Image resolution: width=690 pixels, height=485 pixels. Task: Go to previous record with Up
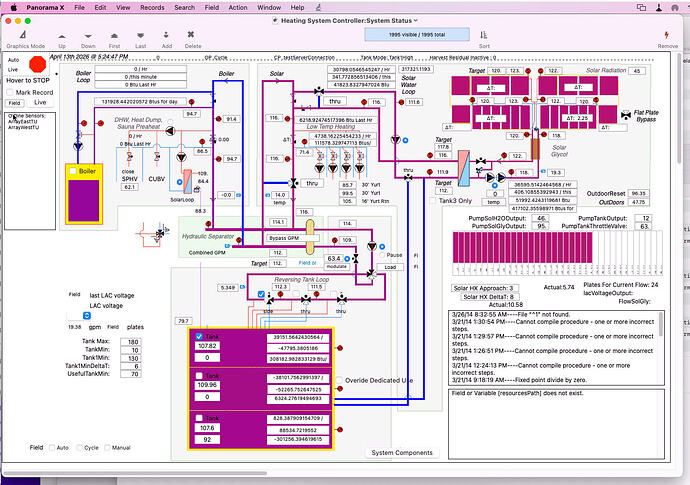(x=62, y=40)
